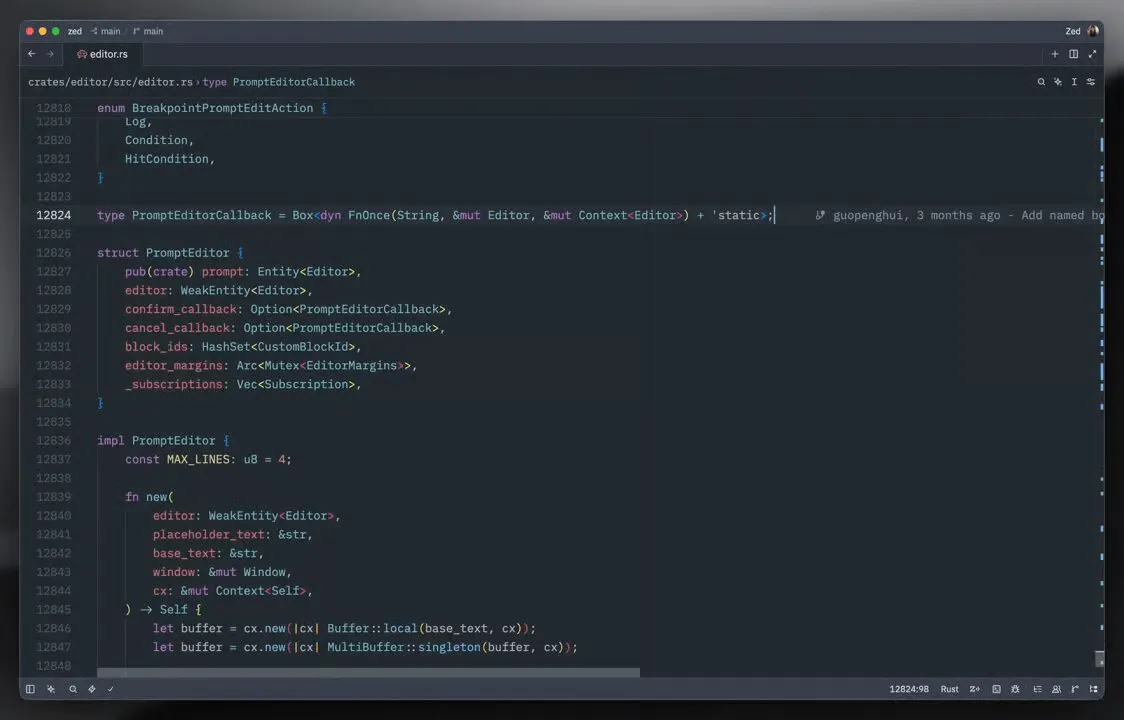Click the fn new function name
The height and width of the screenshot is (720, 1124).
[156, 496]
